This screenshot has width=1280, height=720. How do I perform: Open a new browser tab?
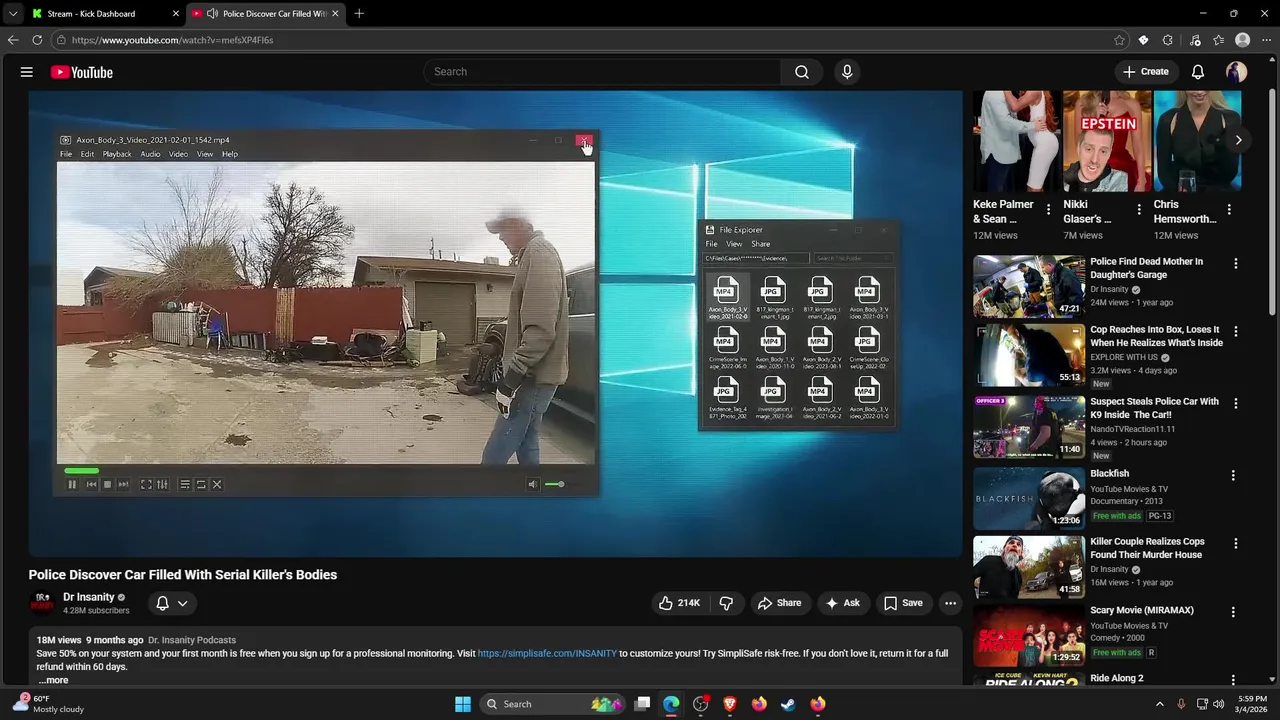pos(359,14)
